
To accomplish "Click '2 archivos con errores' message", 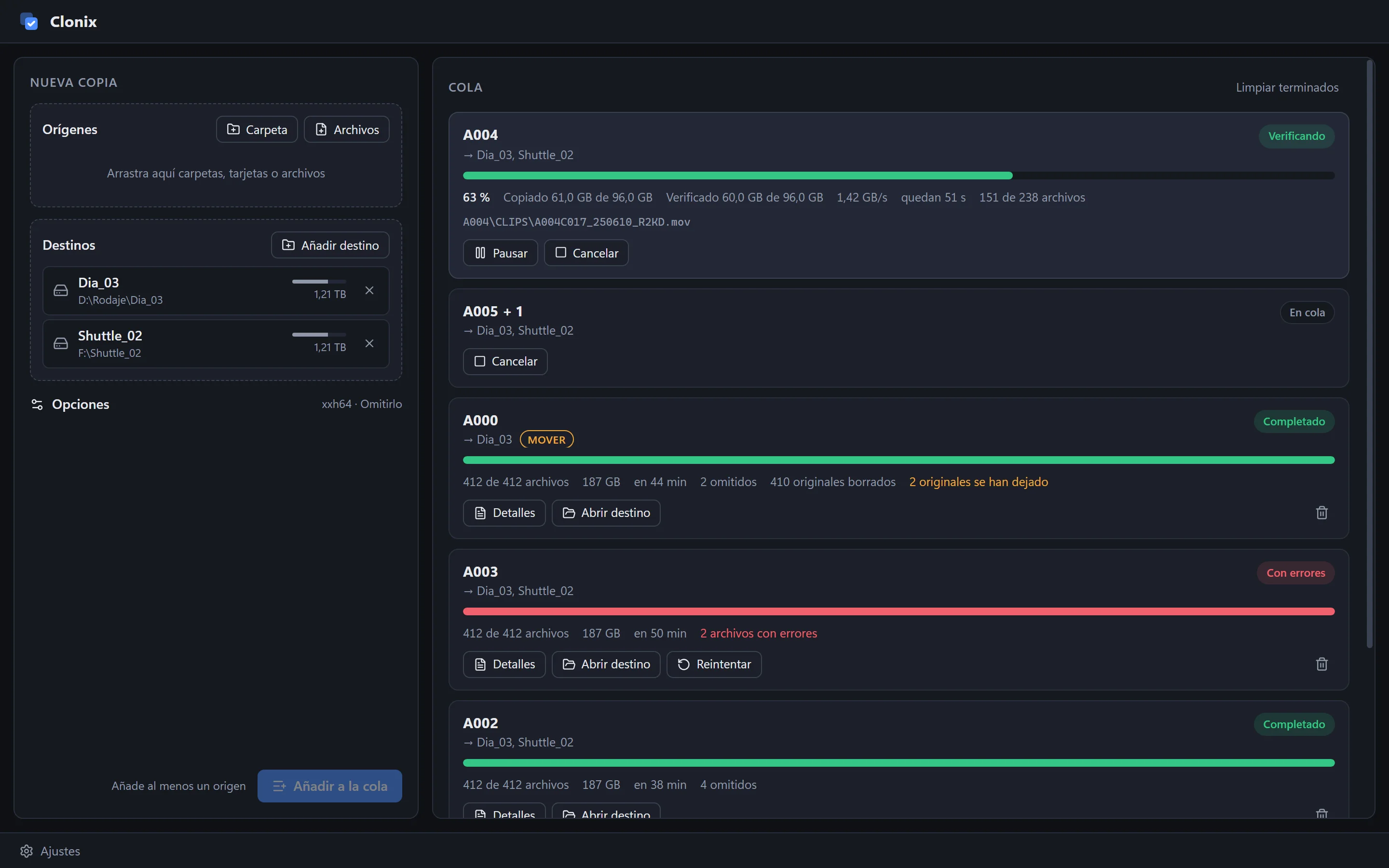I will coord(758,633).
